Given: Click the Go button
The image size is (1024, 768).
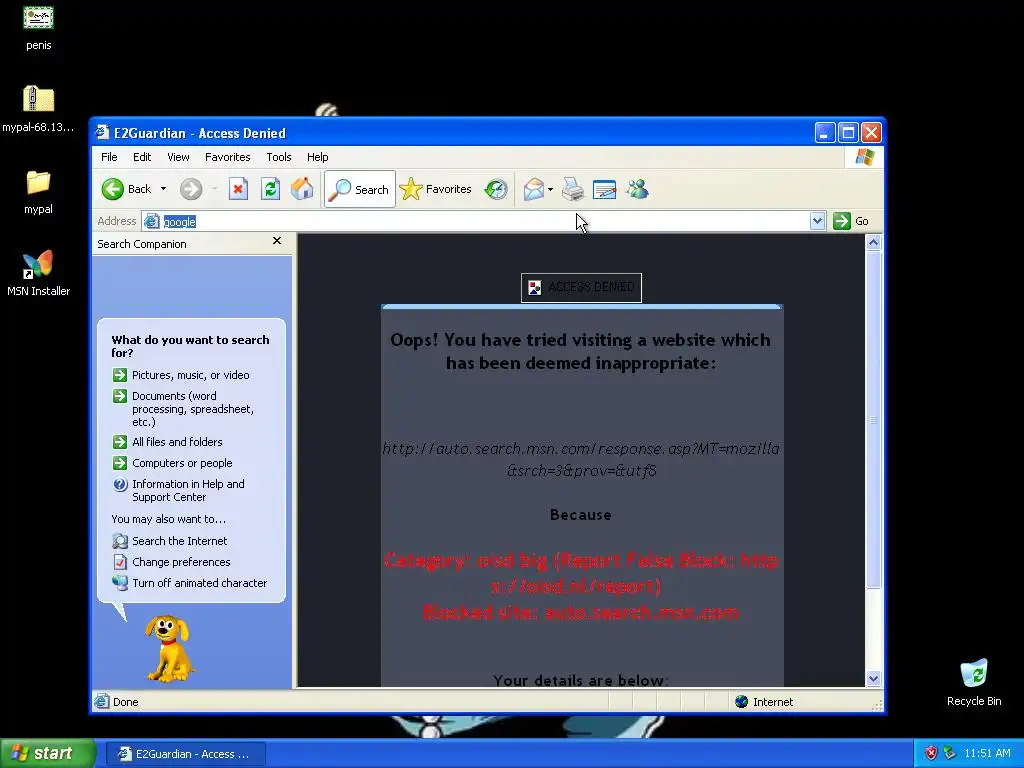Looking at the screenshot, I should click(x=851, y=221).
